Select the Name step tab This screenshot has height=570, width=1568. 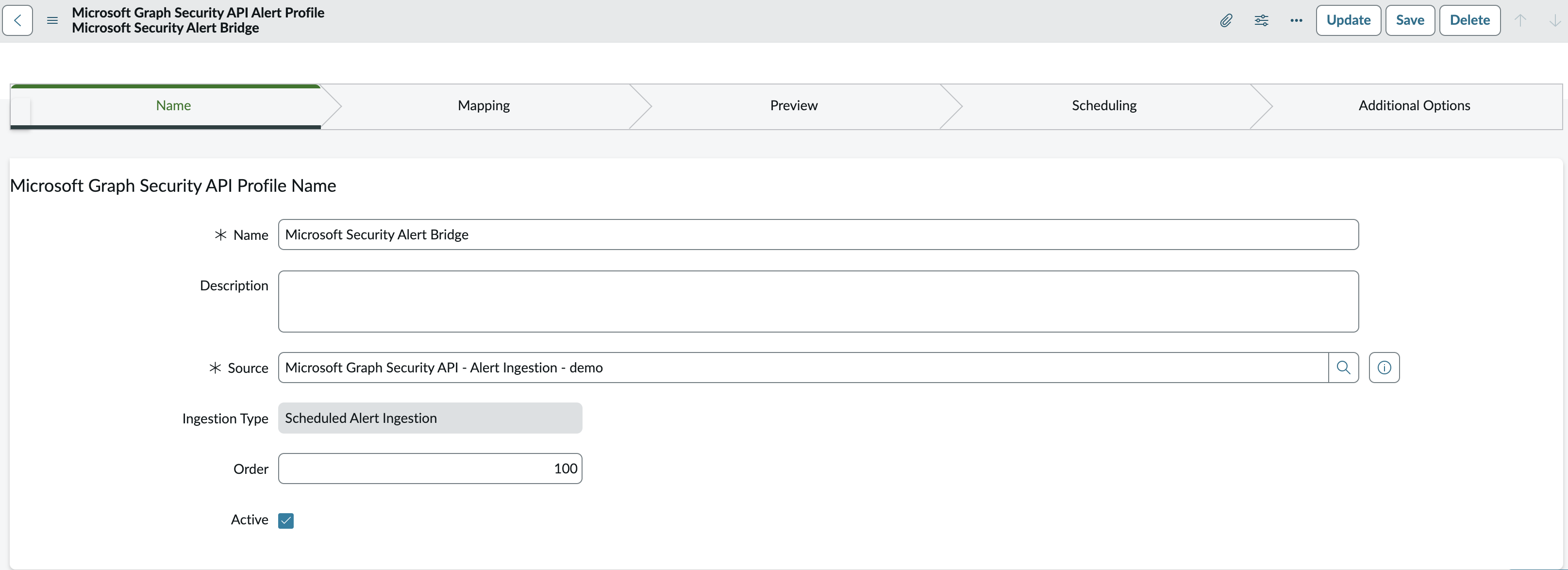(173, 105)
